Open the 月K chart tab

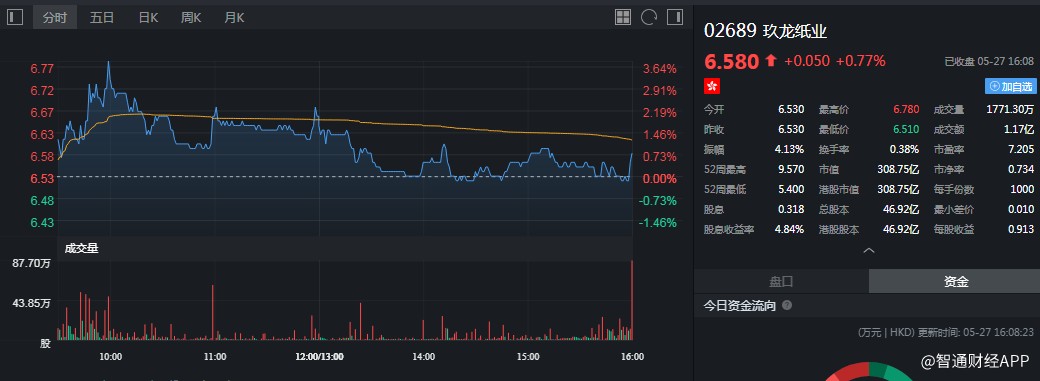234,18
